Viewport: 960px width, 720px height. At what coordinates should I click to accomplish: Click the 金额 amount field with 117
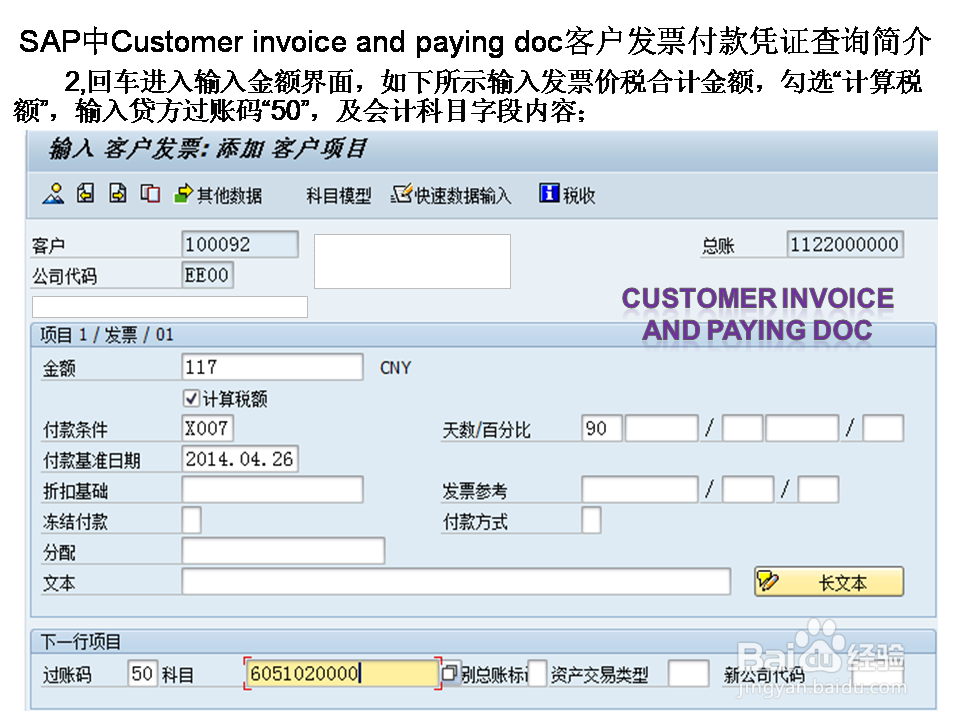click(272, 367)
